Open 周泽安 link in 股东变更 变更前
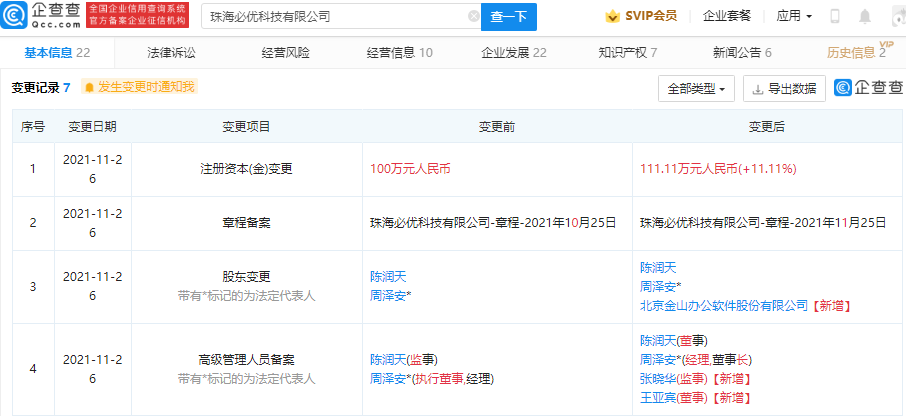The height and width of the screenshot is (416, 906). coord(388,296)
